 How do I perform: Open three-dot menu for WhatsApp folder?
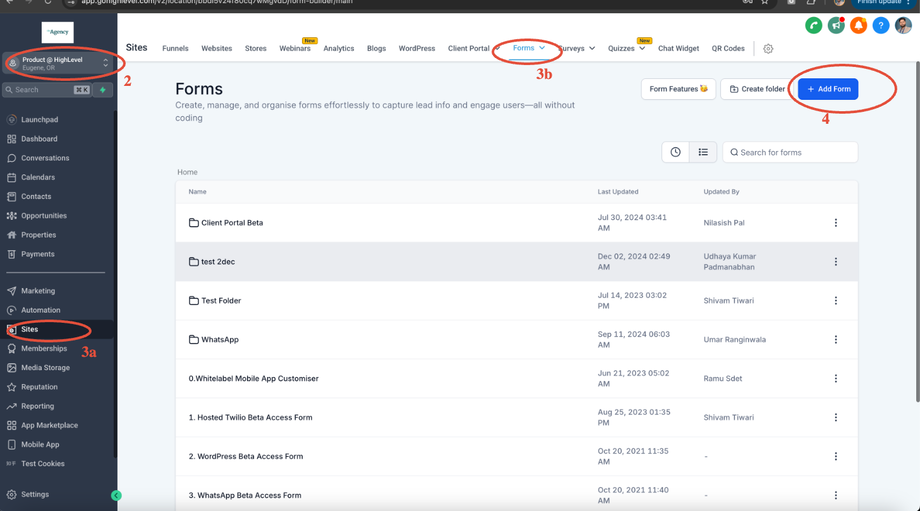coord(836,340)
